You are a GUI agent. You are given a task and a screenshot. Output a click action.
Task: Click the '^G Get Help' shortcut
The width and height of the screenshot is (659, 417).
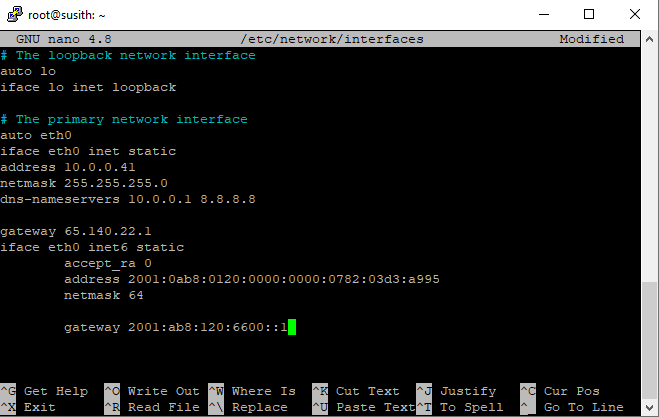pyautogui.click(x=44, y=391)
